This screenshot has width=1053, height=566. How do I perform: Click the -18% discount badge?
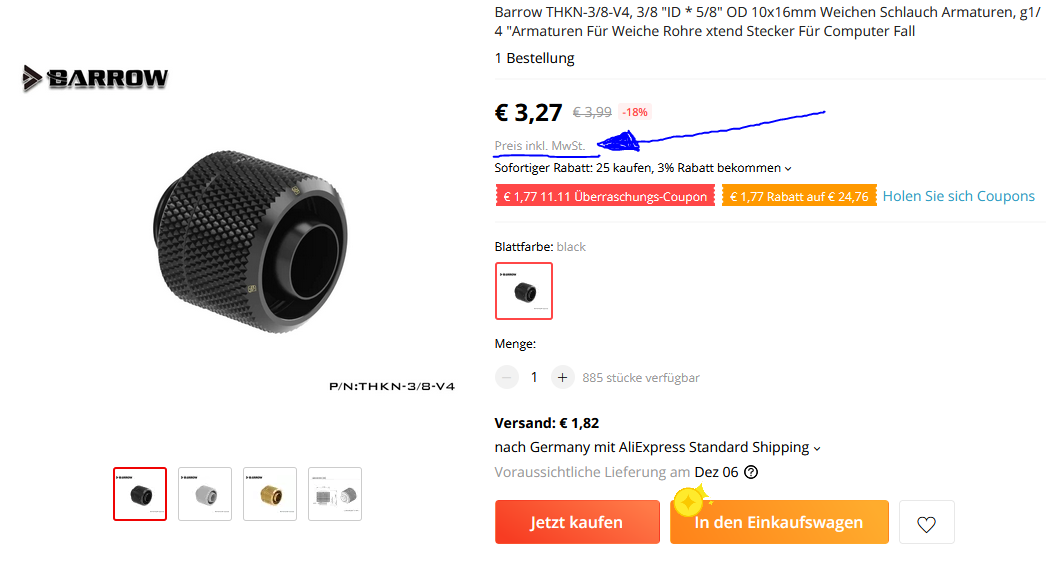click(x=635, y=112)
